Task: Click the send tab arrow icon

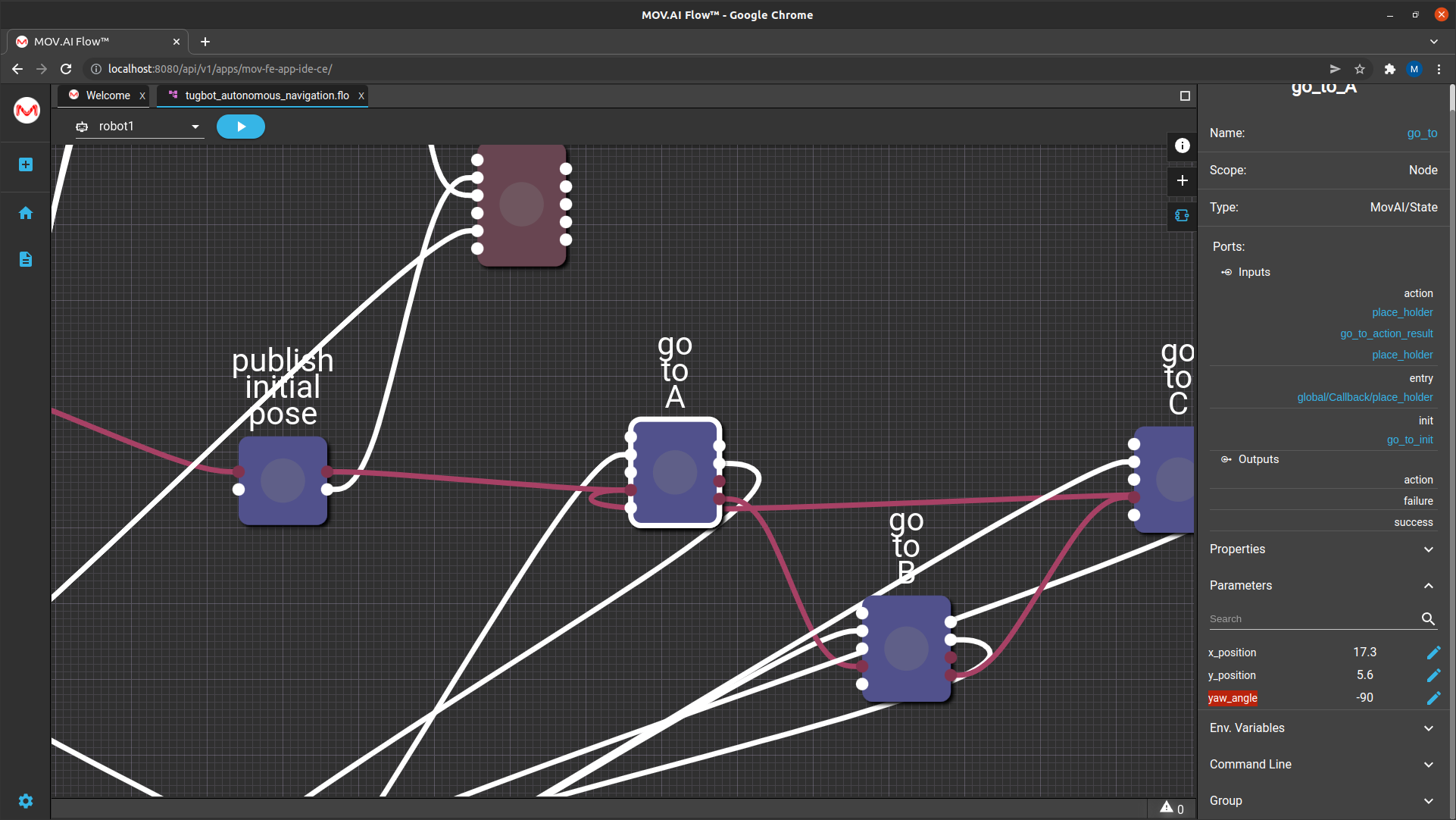Action: [x=1335, y=69]
